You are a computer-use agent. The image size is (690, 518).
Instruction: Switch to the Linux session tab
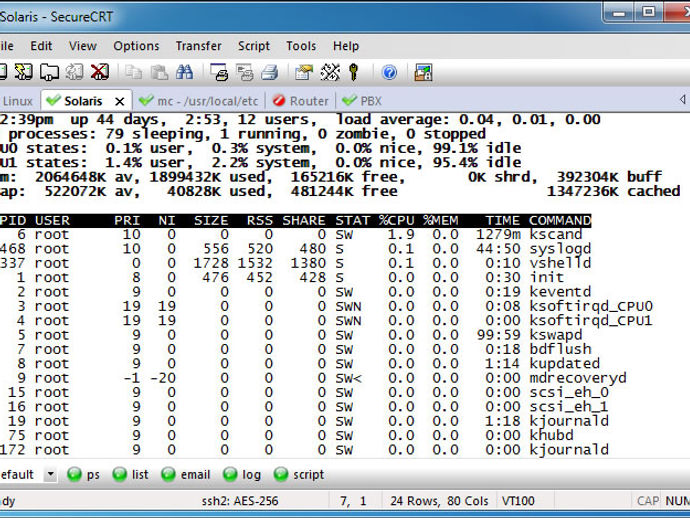[x=17, y=101]
